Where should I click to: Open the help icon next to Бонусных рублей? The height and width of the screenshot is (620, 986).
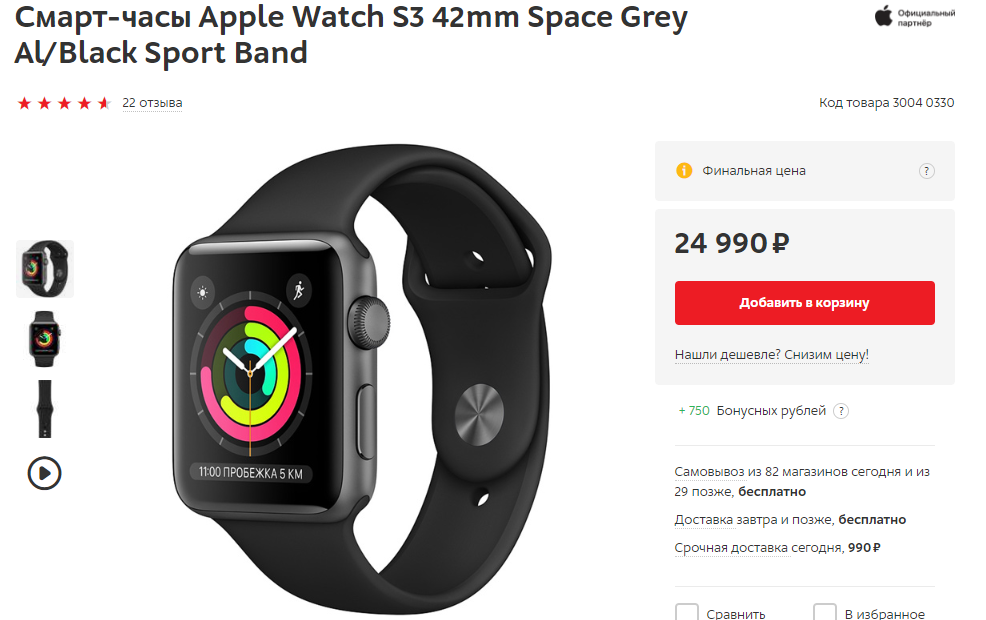(841, 411)
